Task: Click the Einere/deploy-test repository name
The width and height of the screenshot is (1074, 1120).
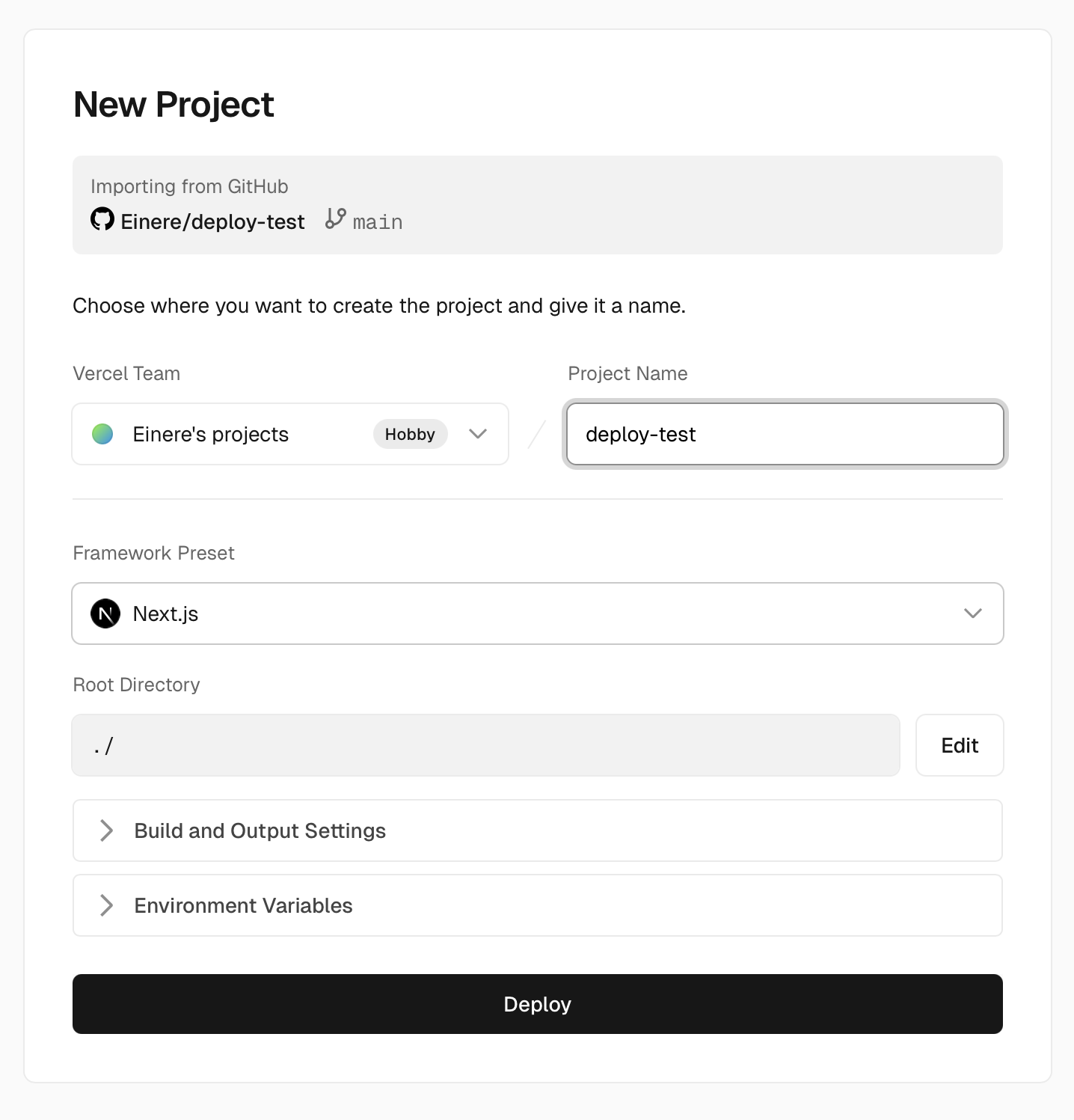Action: [x=212, y=221]
